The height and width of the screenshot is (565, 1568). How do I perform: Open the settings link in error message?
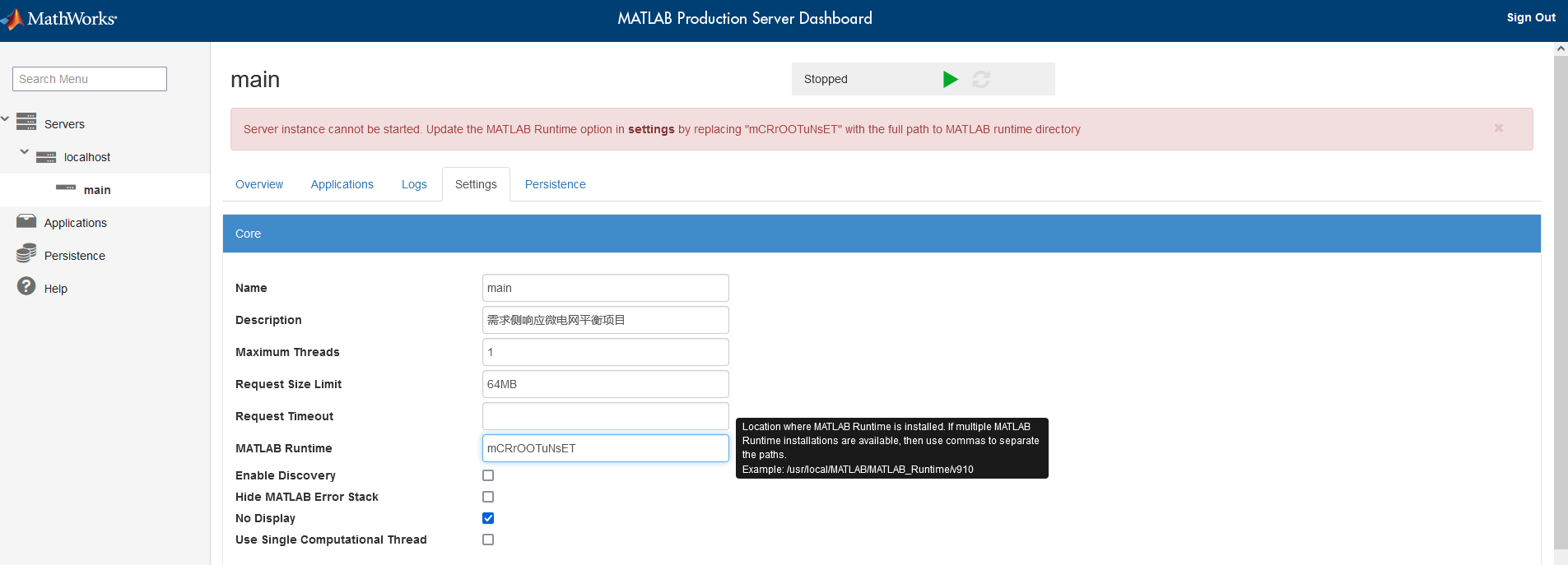651,129
